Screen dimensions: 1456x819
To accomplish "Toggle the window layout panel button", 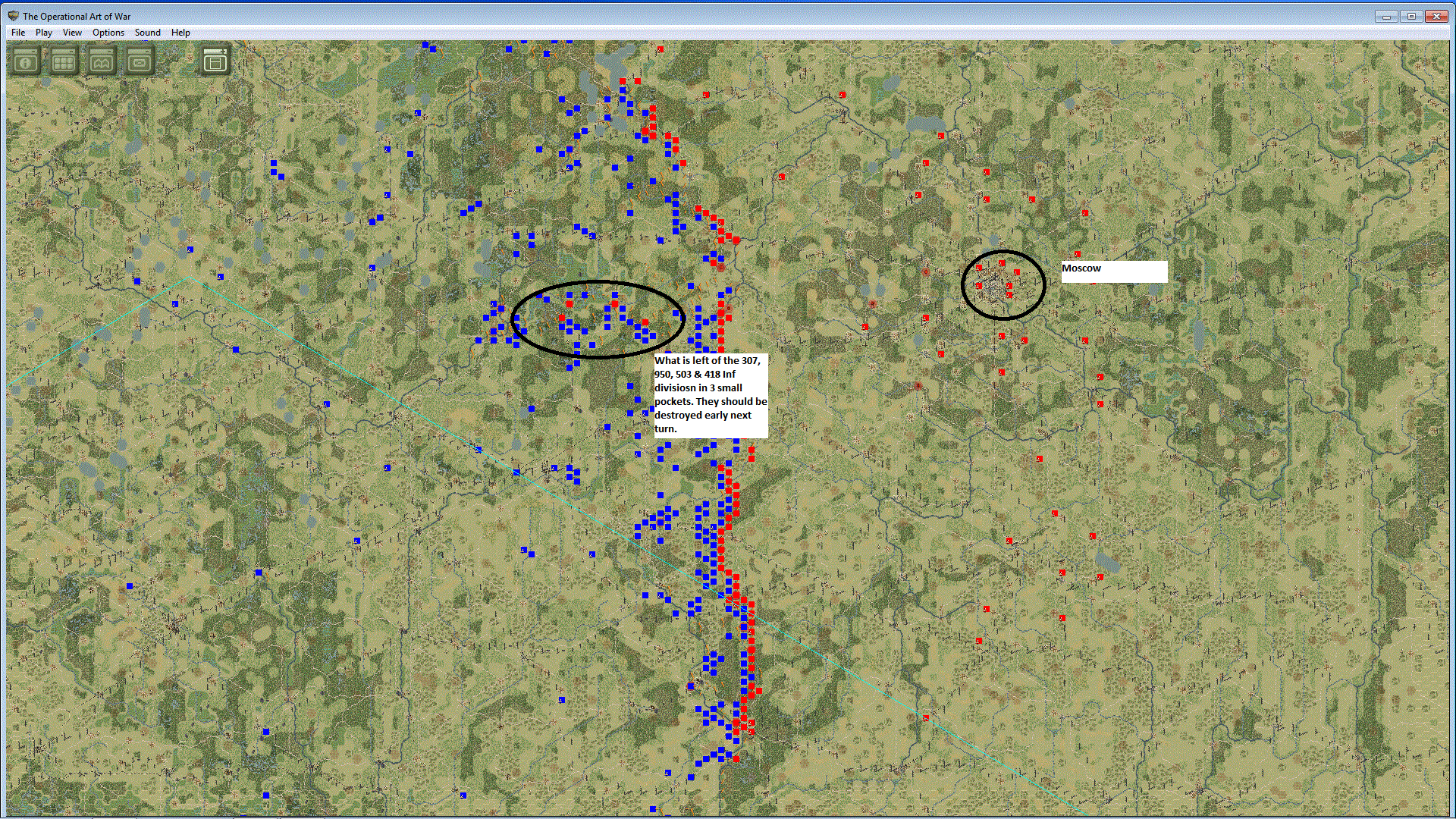I will click(x=215, y=61).
